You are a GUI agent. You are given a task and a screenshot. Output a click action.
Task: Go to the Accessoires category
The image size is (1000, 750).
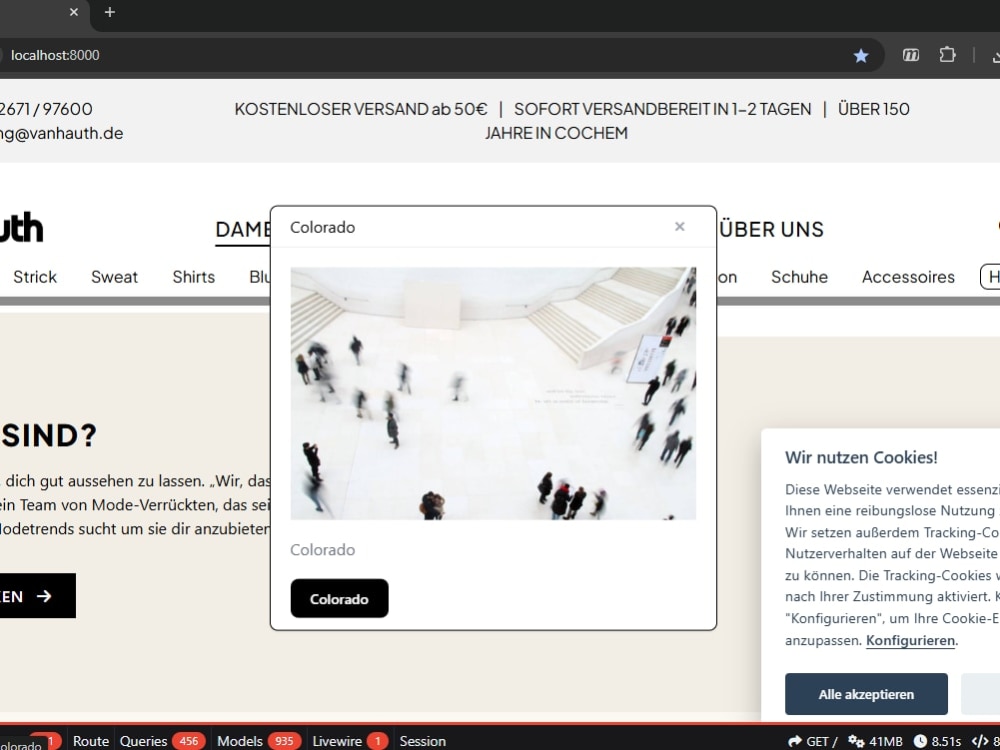pos(908,277)
